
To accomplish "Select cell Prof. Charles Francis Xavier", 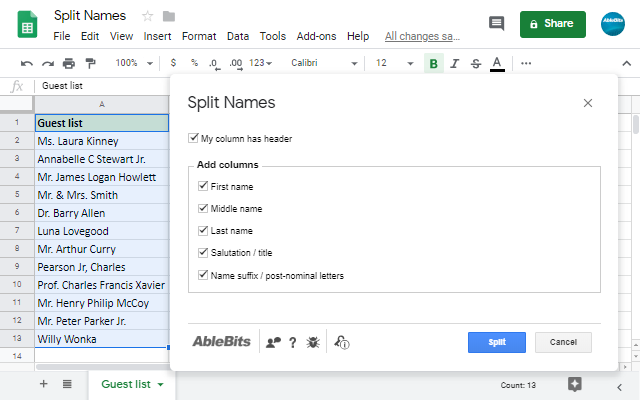I will 102,285.
